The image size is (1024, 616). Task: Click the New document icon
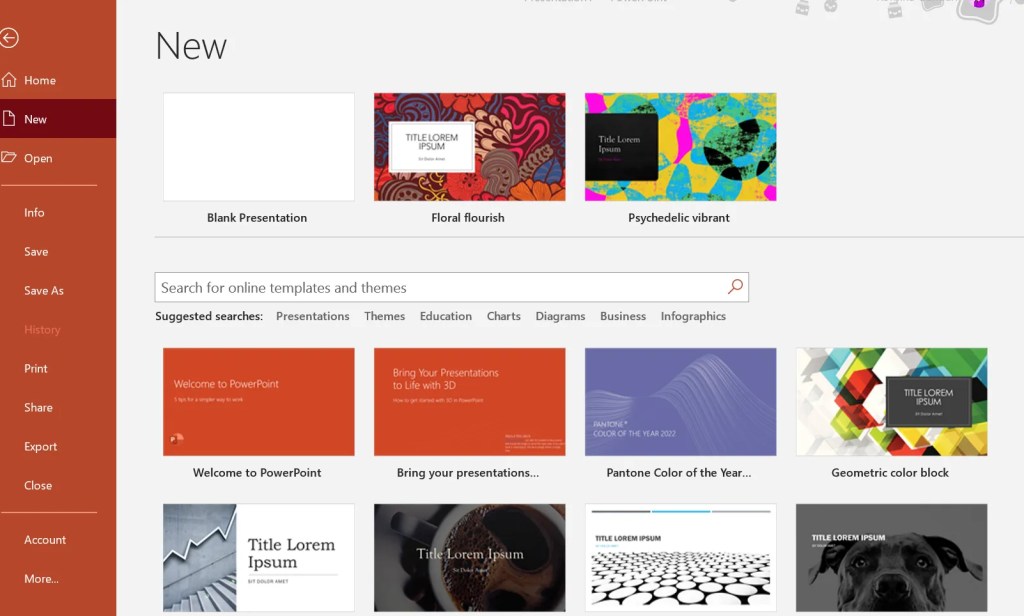pyautogui.click(x=10, y=119)
